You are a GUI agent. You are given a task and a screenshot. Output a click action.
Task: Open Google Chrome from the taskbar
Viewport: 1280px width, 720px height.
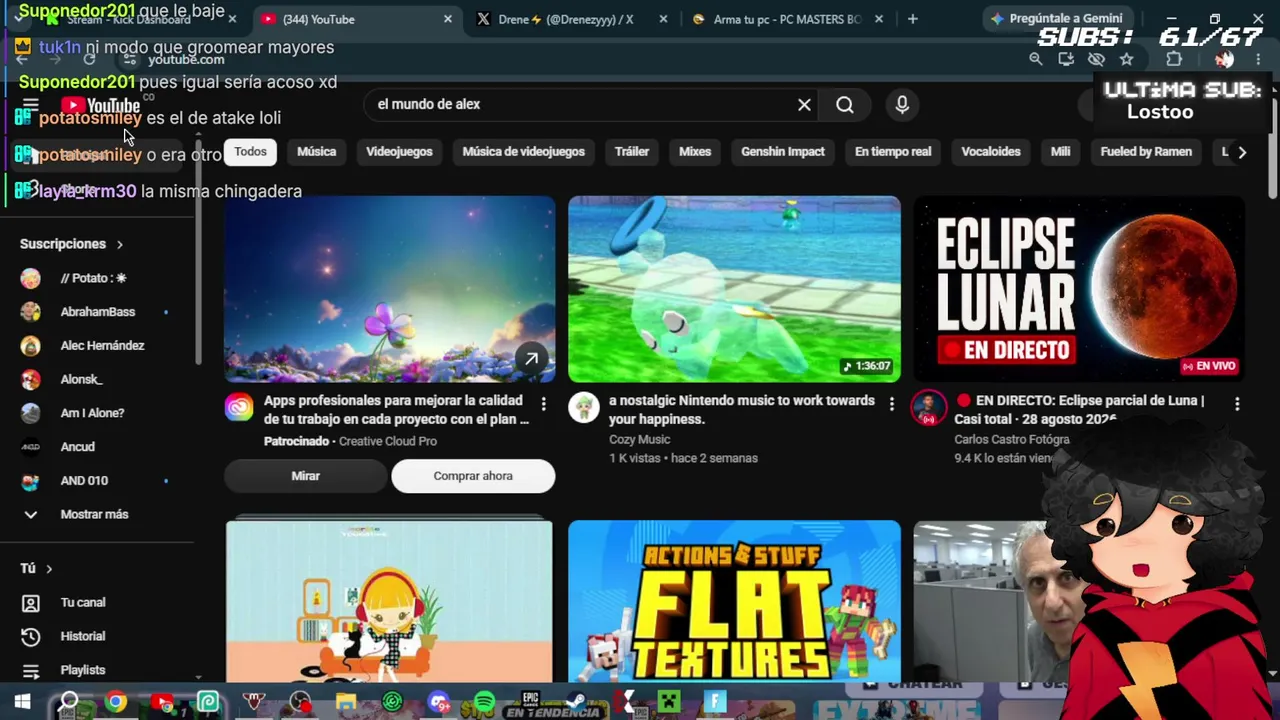pos(116,702)
